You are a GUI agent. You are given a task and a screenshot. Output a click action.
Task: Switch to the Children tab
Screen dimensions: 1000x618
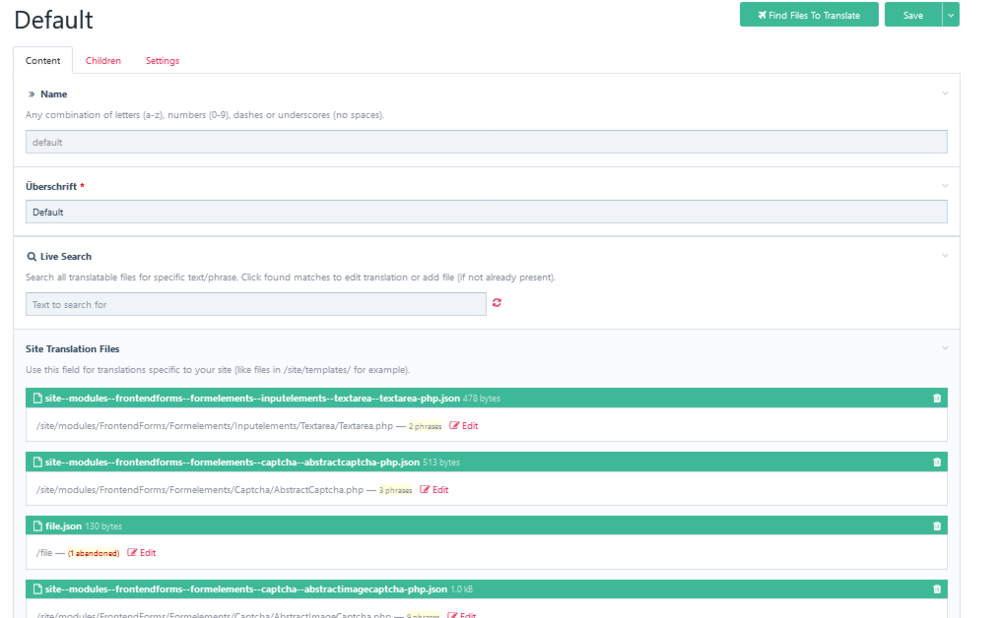pyautogui.click(x=103, y=60)
